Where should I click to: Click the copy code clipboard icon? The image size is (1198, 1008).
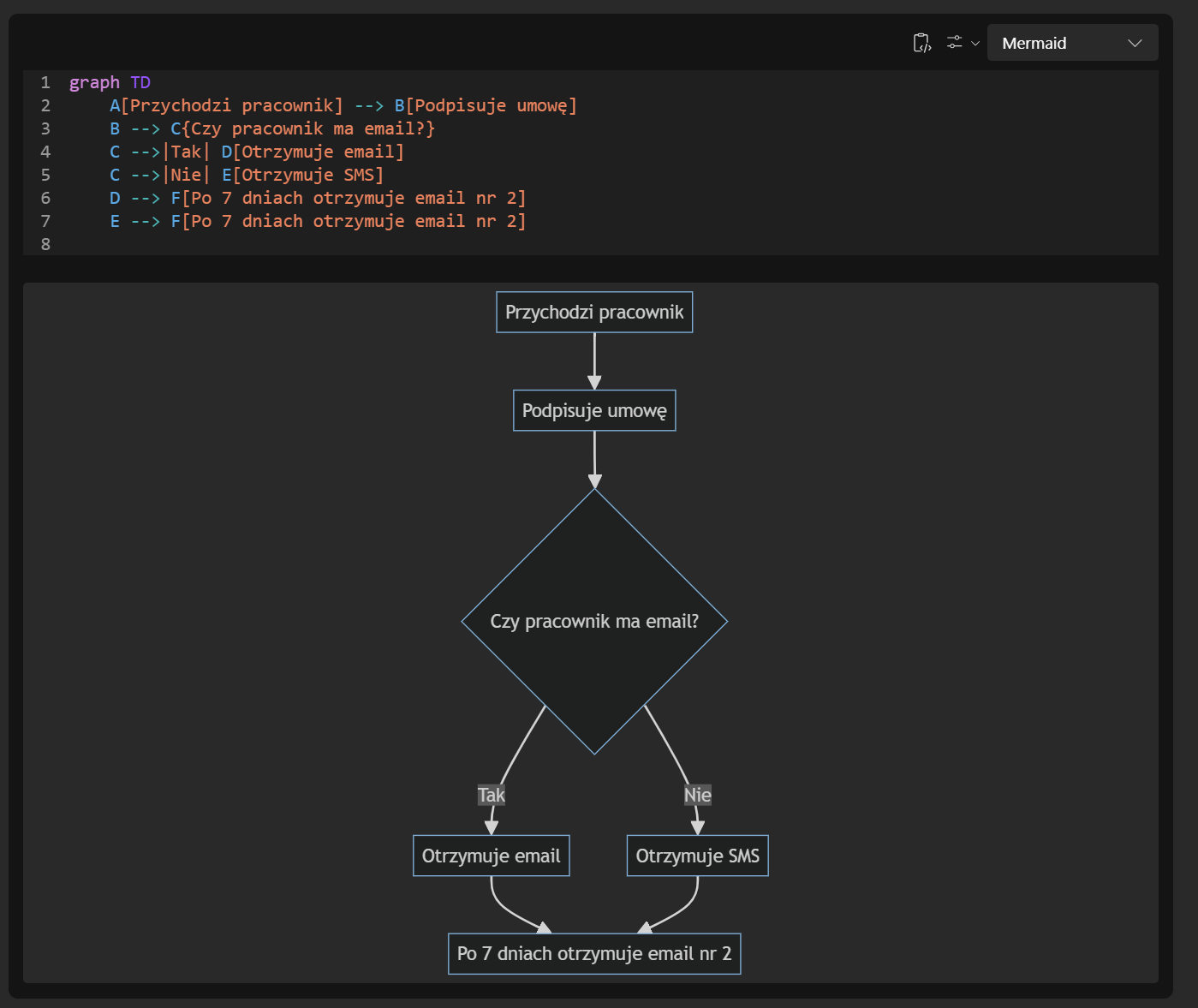pyautogui.click(x=921, y=43)
